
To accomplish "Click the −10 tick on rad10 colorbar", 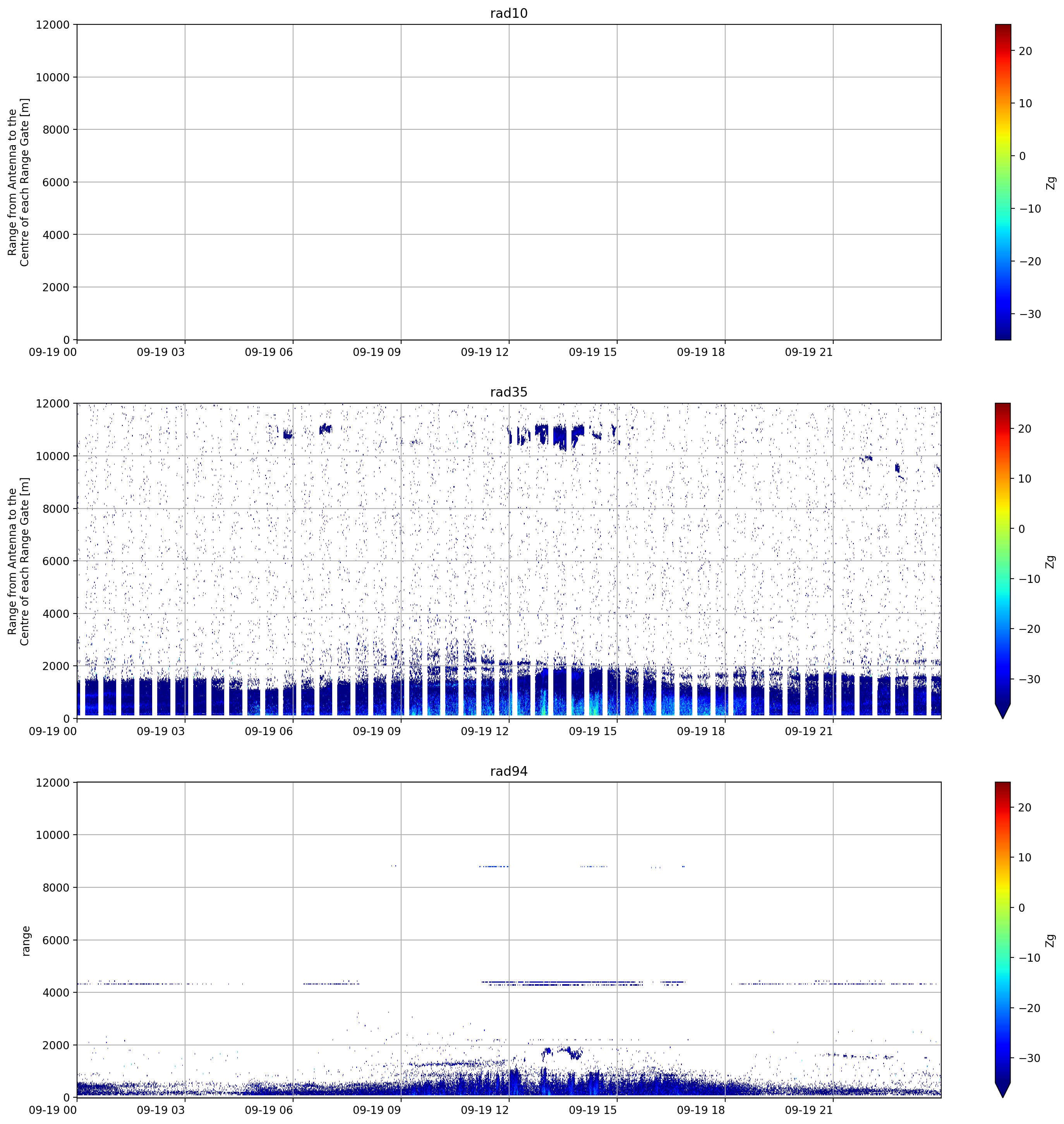I will (x=1030, y=209).
